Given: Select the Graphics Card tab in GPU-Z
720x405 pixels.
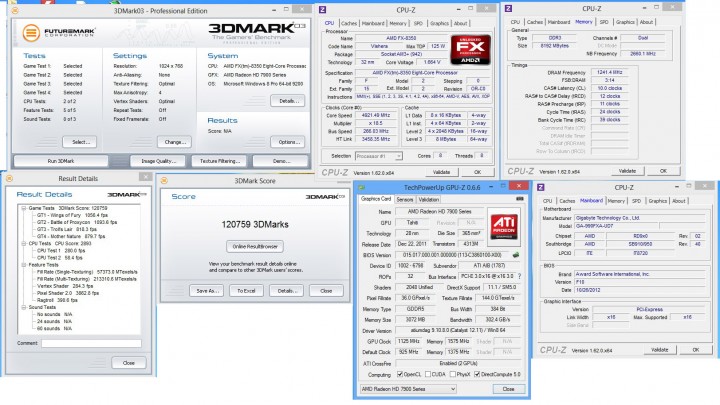Looking at the screenshot, I should coord(376,199).
